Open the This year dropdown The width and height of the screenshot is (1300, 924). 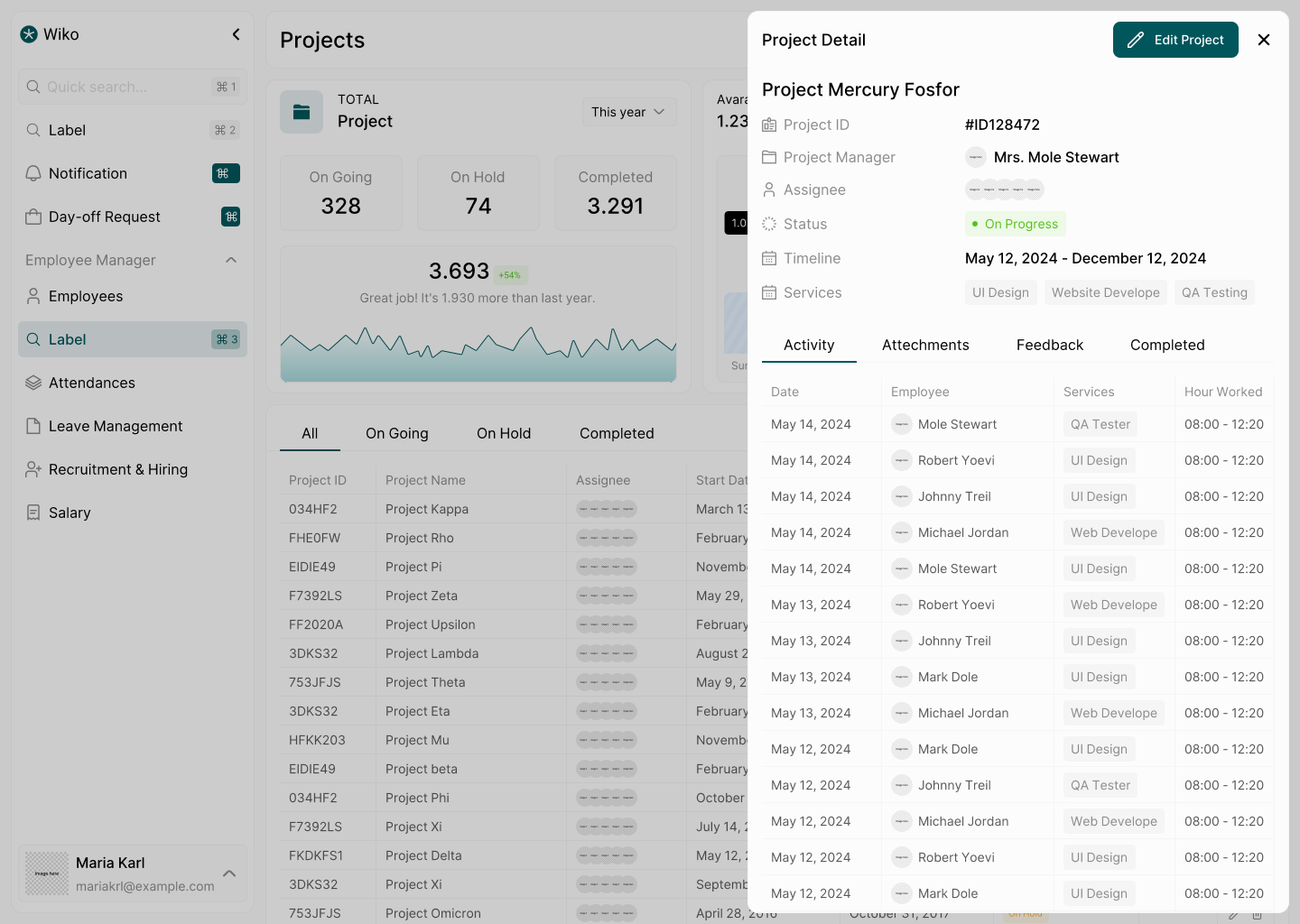point(629,112)
